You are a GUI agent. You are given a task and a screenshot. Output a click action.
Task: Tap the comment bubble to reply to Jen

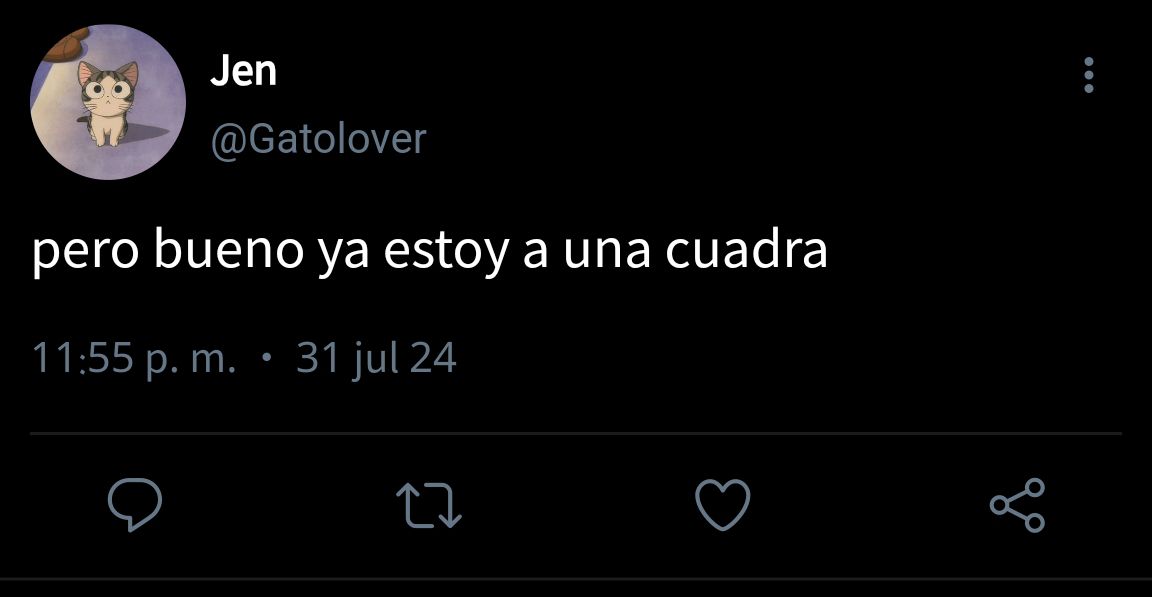pyautogui.click(x=135, y=504)
